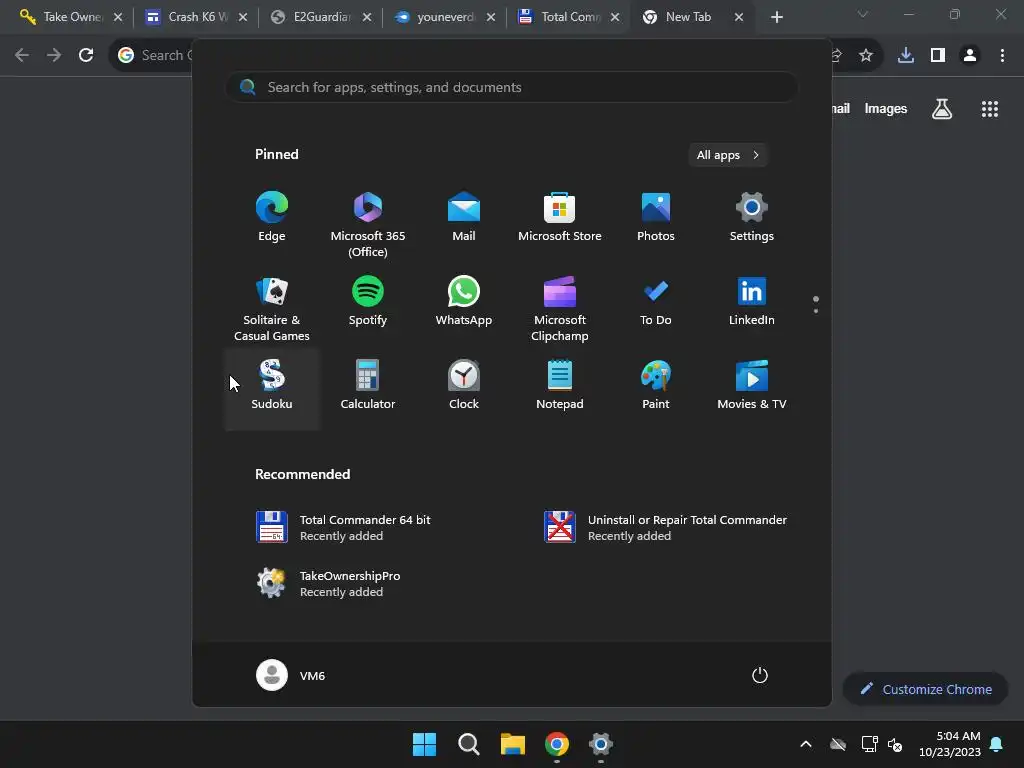Launch the To Do app
Image resolution: width=1024 pixels, height=768 pixels.
point(656,300)
